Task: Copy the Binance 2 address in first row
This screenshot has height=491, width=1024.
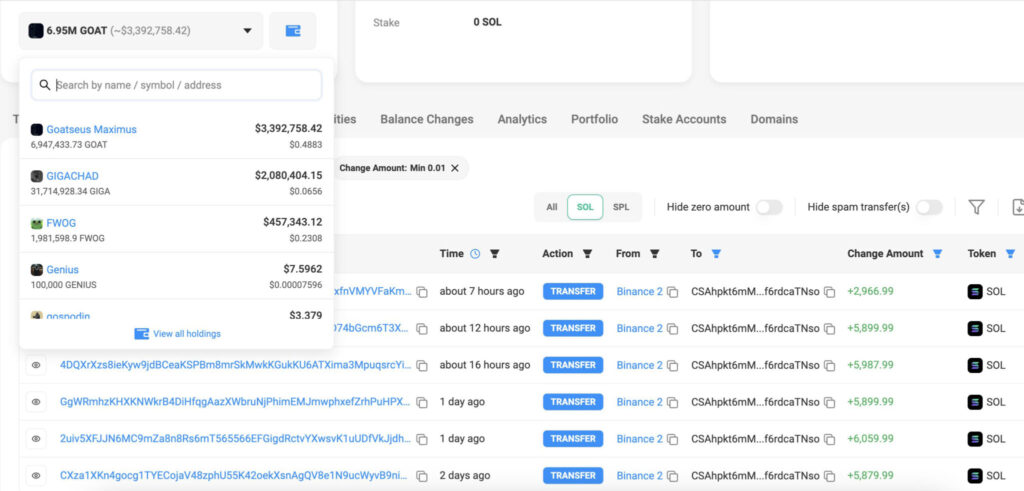Action: pos(674,292)
